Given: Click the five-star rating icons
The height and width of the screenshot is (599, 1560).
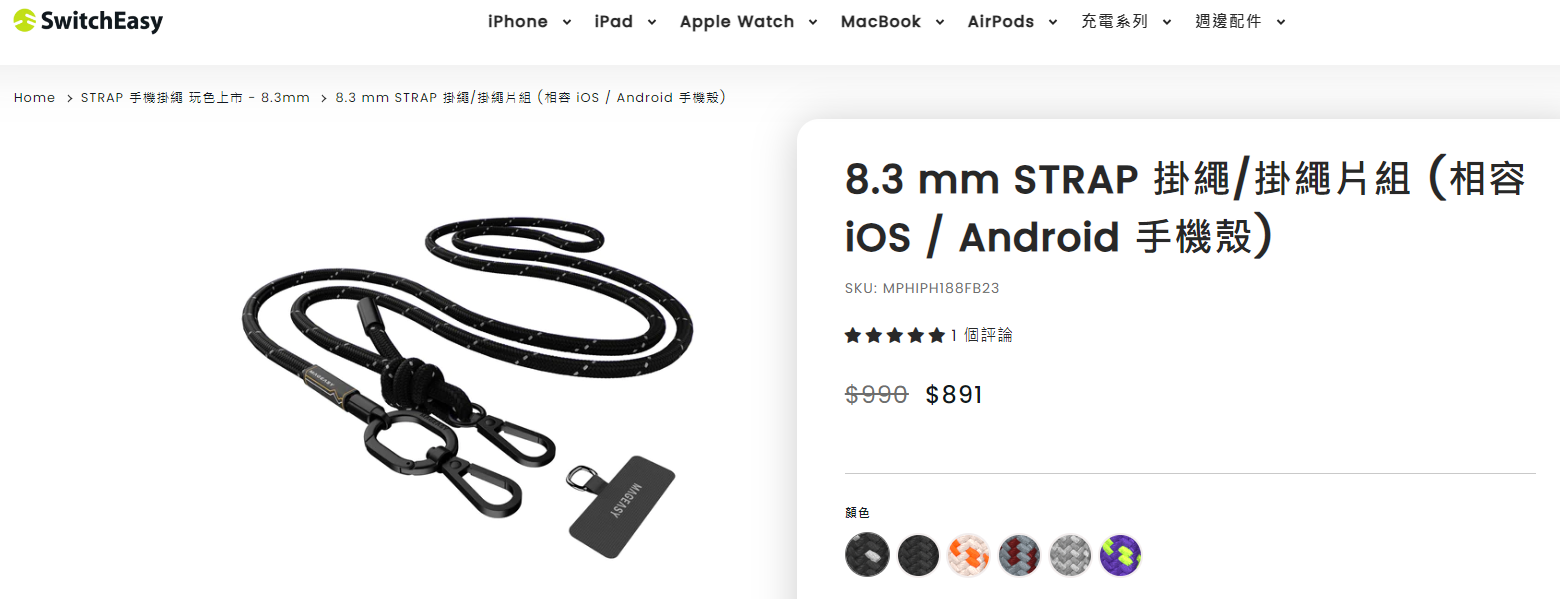Looking at the screenshot, I should (x=895, y=335).
